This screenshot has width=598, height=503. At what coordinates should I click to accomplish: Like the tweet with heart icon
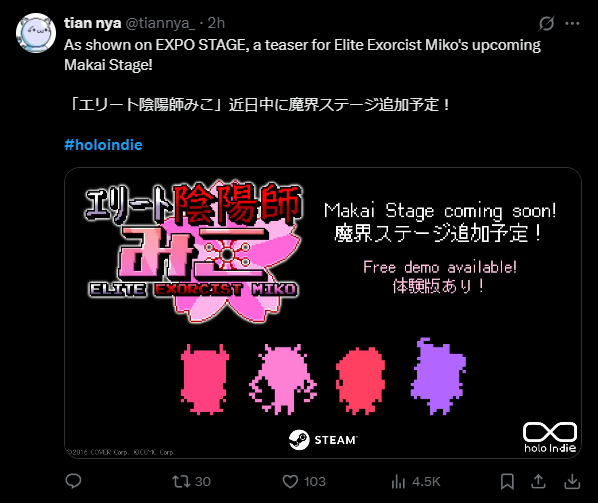290,481
